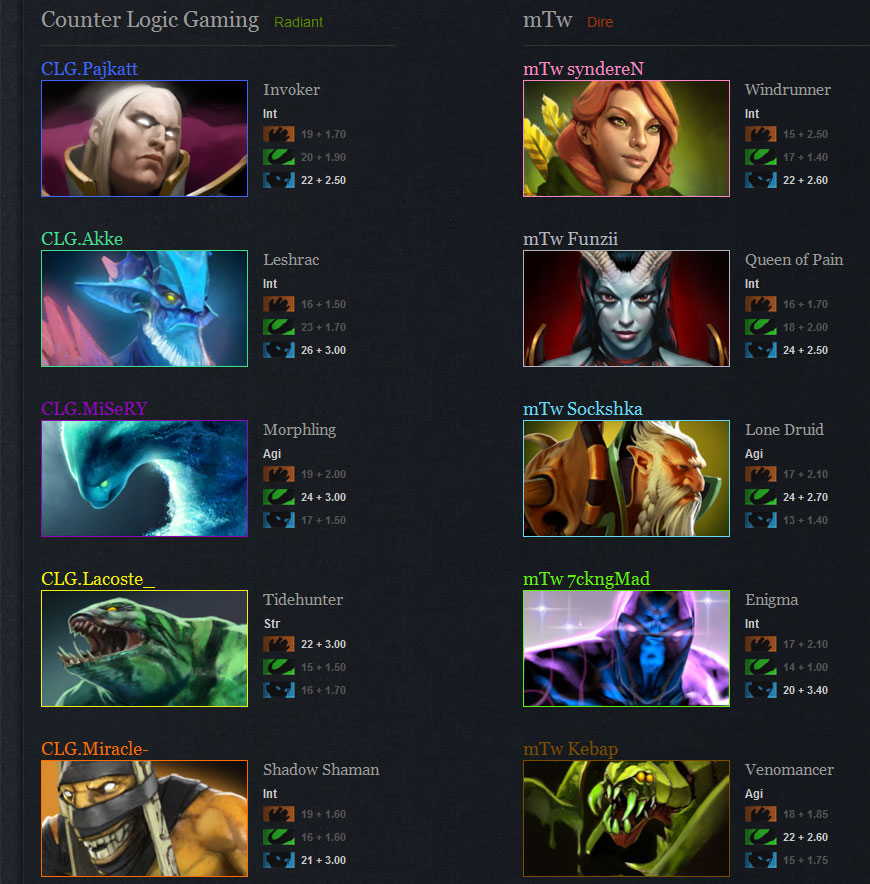The width and height of the screenshot is (870, 884).
Task: Select the Invoker hero portrait
Action: click(144, 138)
